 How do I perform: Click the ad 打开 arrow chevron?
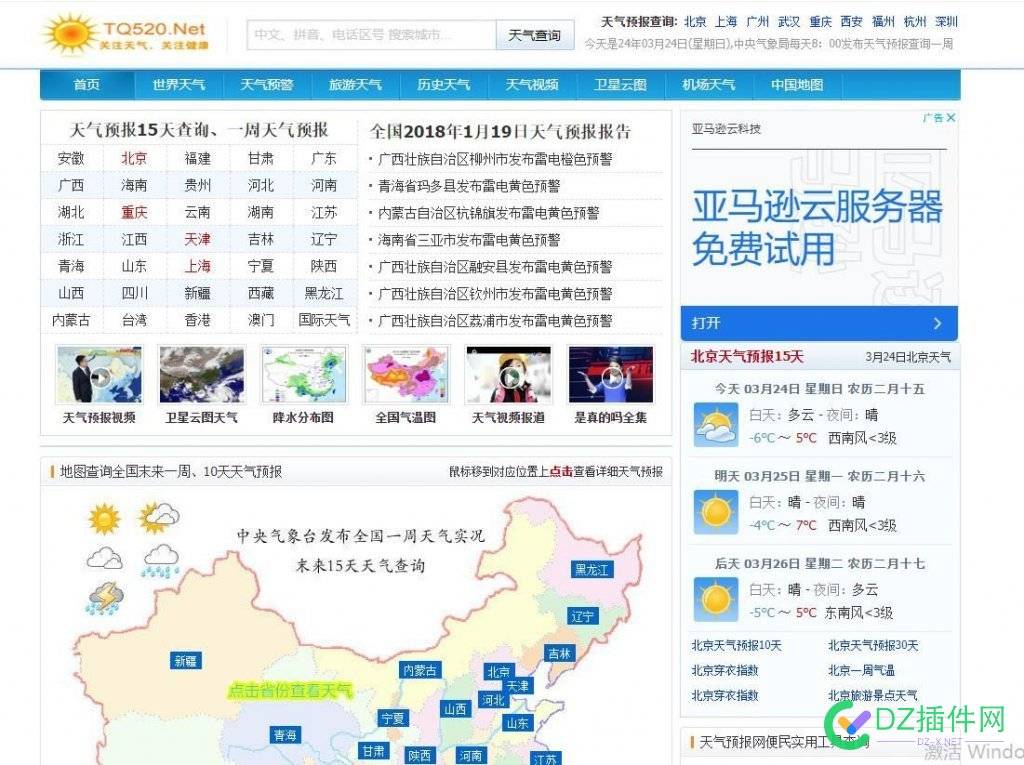pyautogui.click(x=938, y=323)
